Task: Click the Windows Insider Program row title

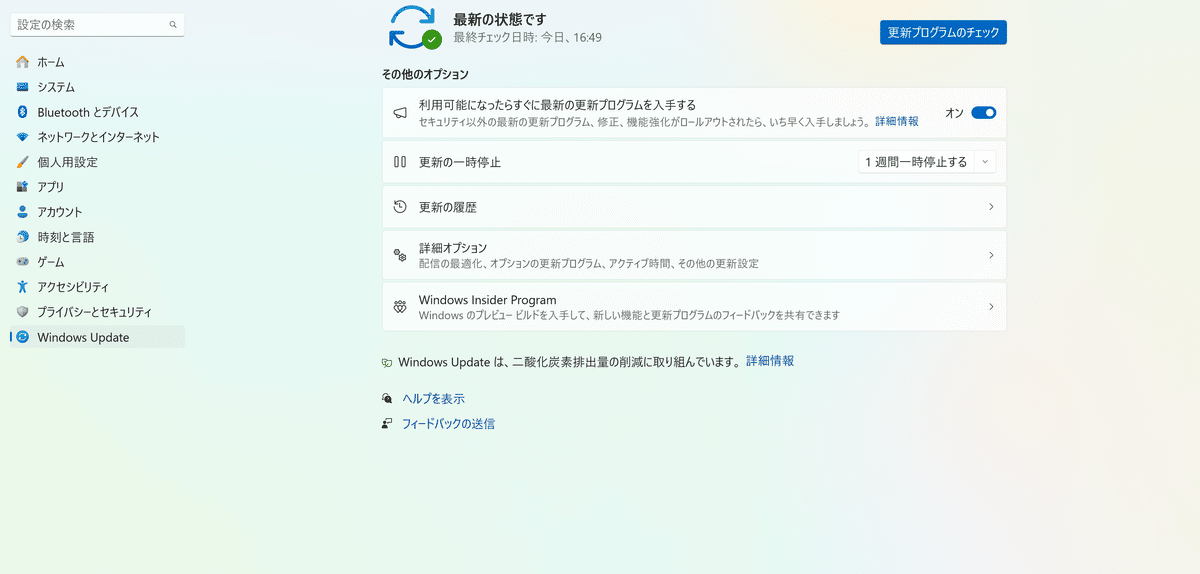Action: pos(487,300)
